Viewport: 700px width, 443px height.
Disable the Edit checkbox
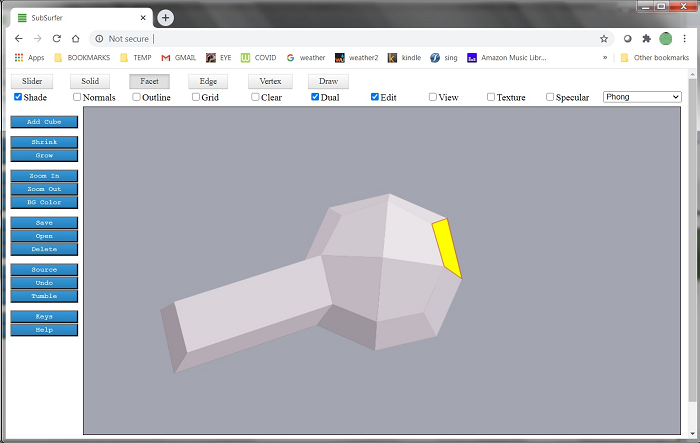[x=375, y=97]
